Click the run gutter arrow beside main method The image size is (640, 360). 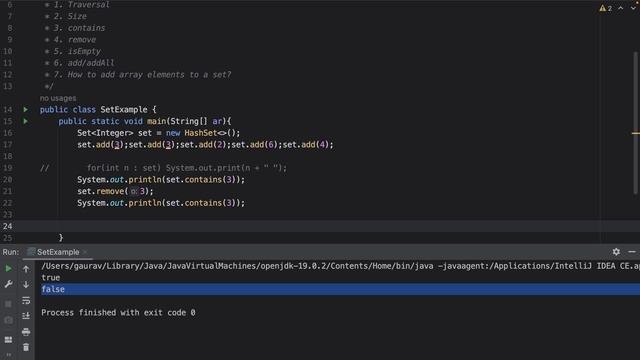coord(26,121)
